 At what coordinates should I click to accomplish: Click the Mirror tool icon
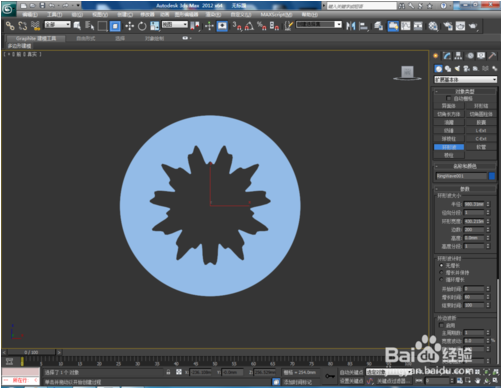[x=351, y=26]
